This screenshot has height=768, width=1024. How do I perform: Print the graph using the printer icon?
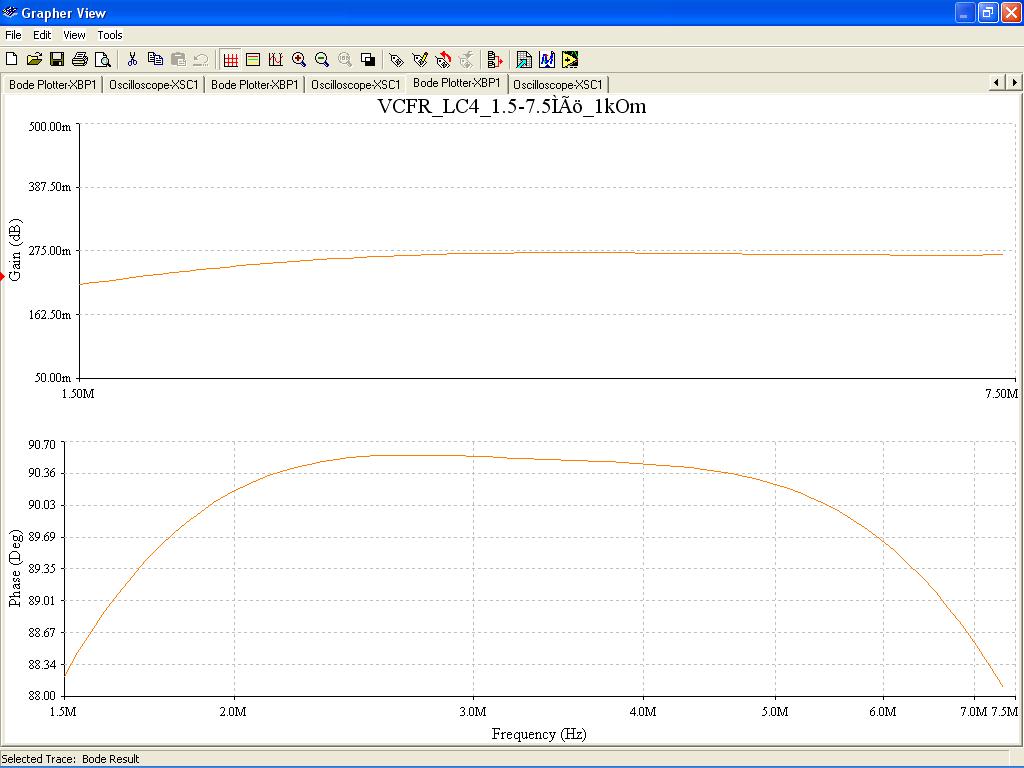pyautogui.click(x=80, y=59)
